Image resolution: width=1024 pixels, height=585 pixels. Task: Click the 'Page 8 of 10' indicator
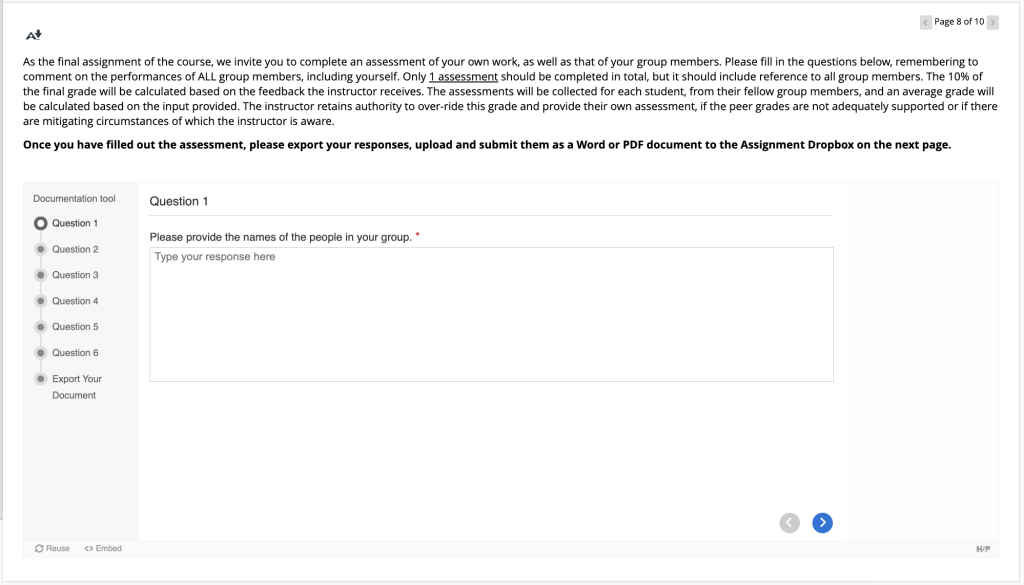point(959,22)
